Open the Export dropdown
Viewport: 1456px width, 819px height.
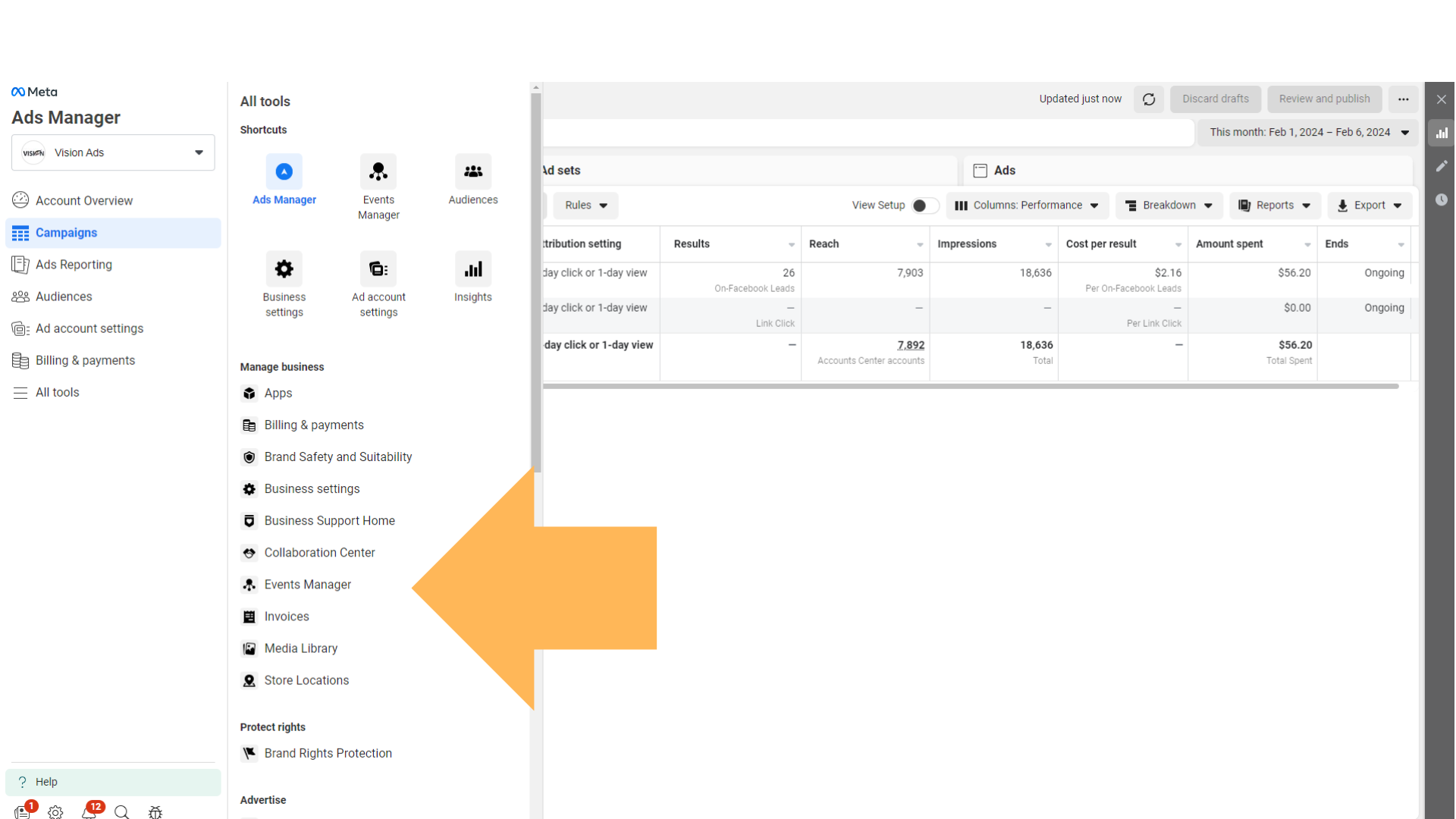[1370, 206]
